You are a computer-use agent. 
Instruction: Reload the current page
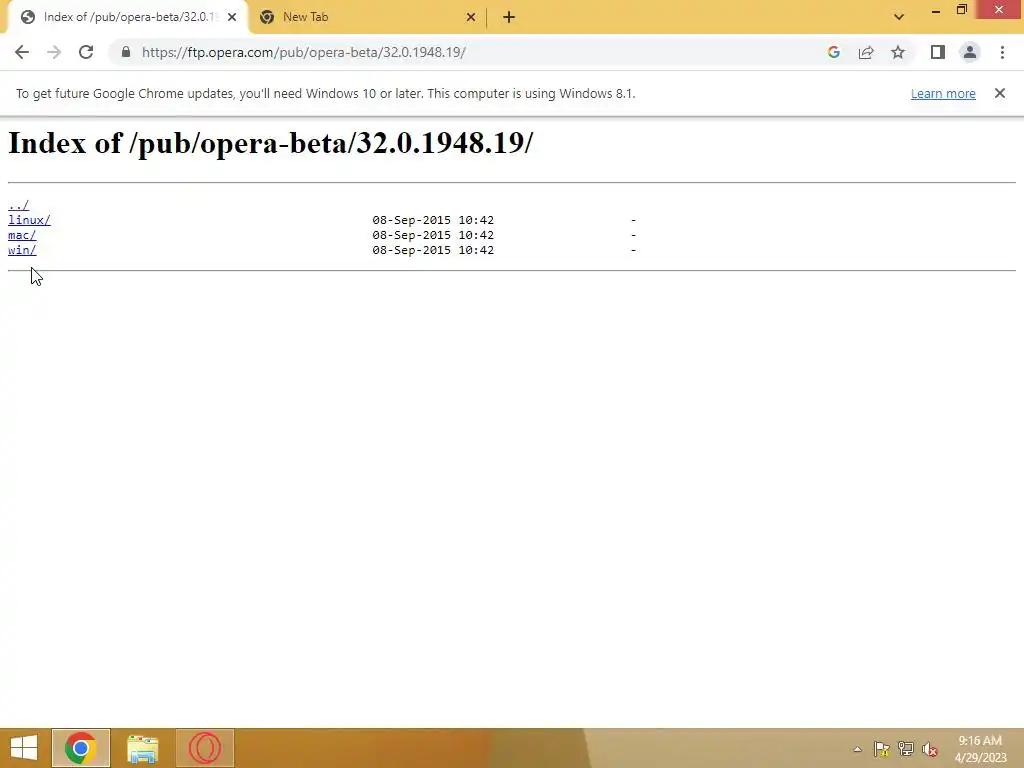tap(86, 52)
